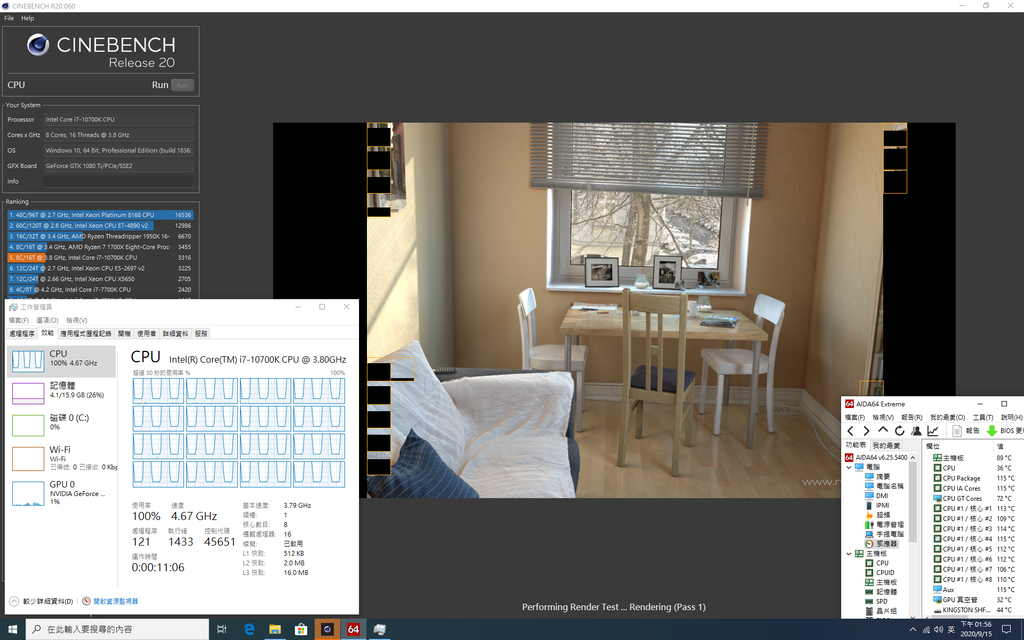Click the resource monitor gauge icon in Task Manager
1024x640 pixels.
(86, 601)
